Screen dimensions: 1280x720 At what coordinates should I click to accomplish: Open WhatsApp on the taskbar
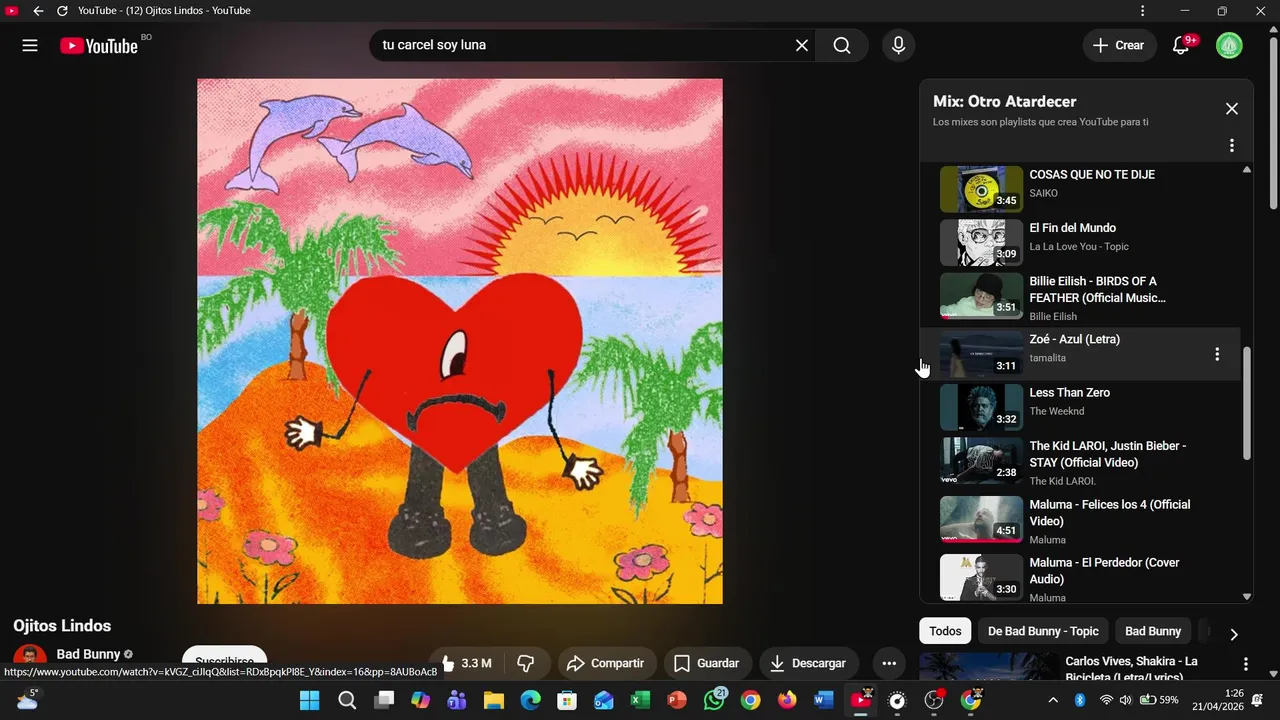(x=714, y=700)
